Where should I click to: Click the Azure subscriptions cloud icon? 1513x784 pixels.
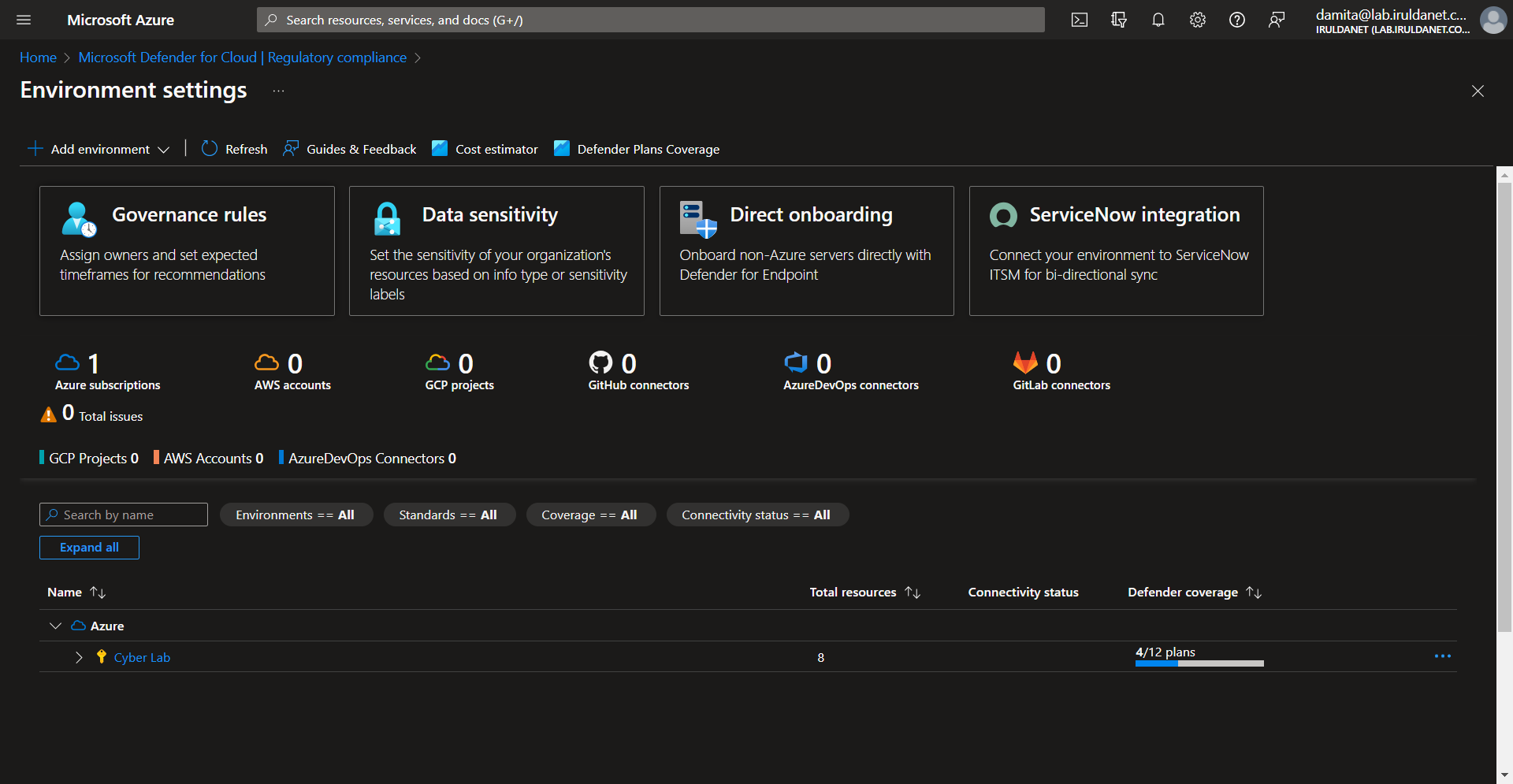[68, 362]
